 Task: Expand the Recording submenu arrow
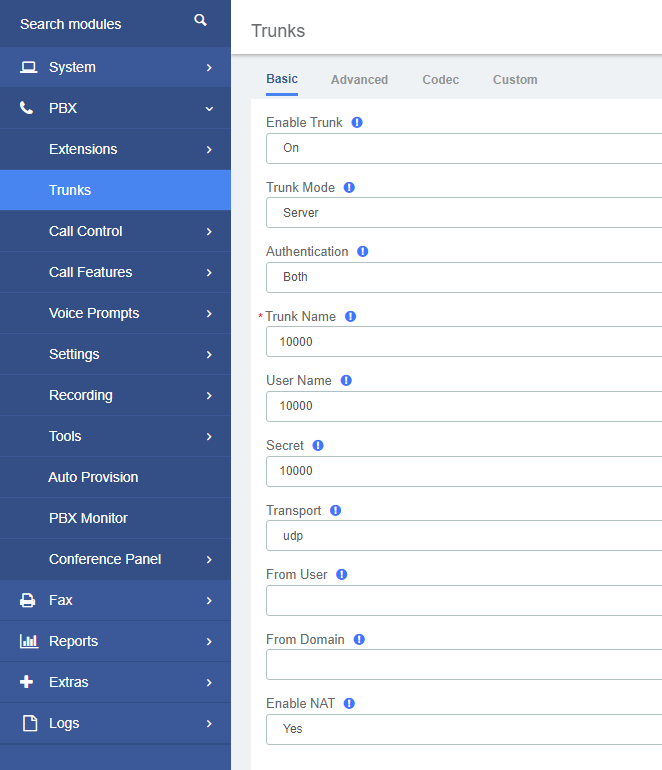click(x=209, y=395)
